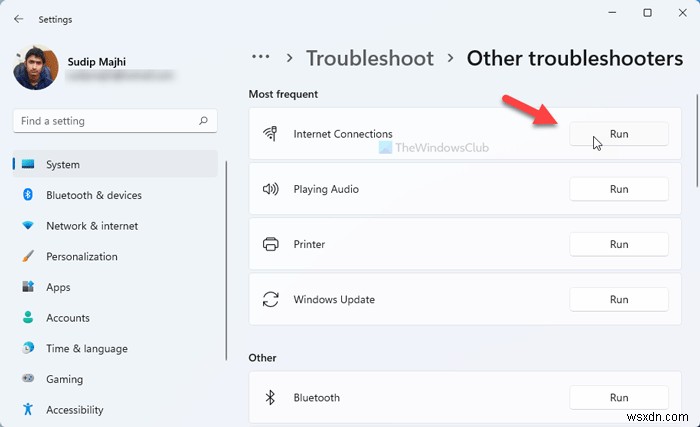Open Accessibility settings

[x=74, y=410]
